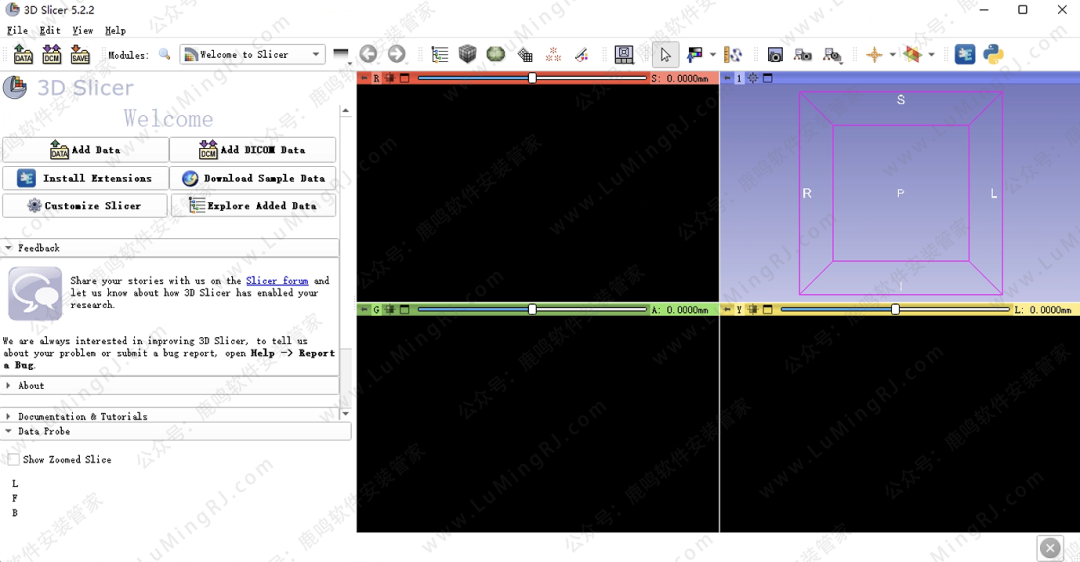Collapse the Feedback section
The image size is (1080, 562).
tap(170, 248)
